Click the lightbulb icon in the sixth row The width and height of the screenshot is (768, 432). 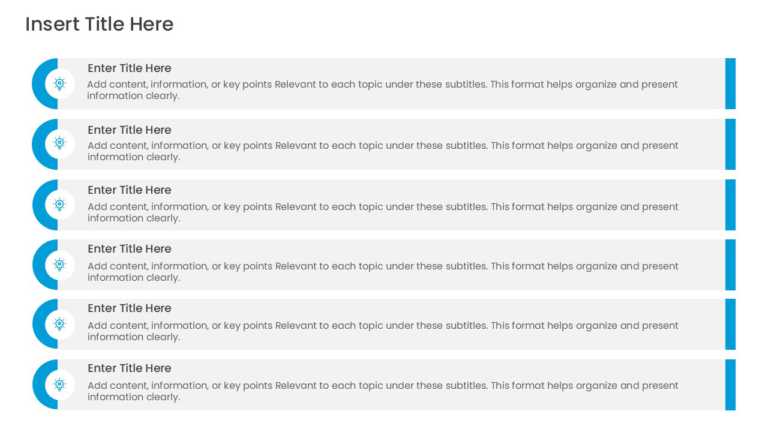59,384
